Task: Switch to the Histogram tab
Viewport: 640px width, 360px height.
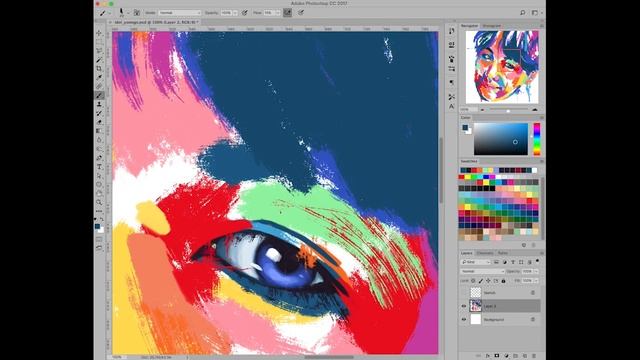Action: [x=491, y=26]
